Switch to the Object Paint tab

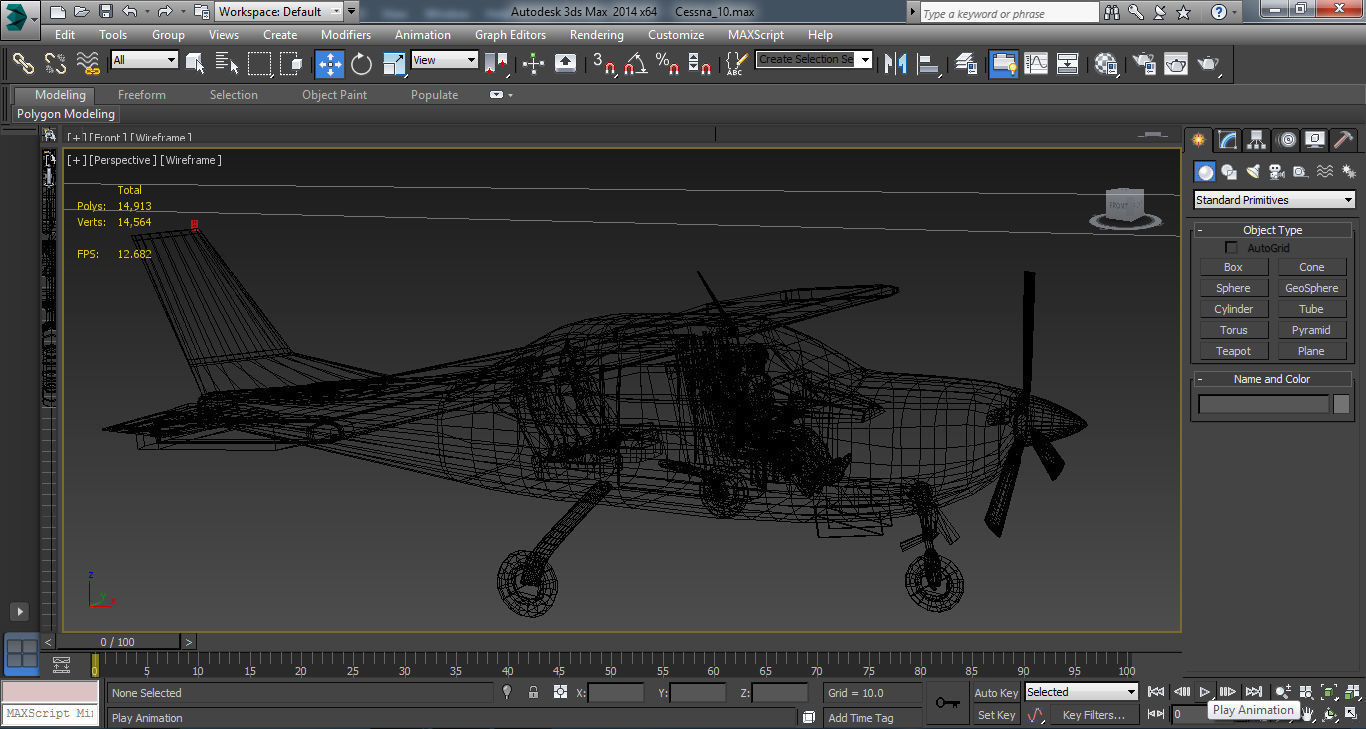[335, 95]
